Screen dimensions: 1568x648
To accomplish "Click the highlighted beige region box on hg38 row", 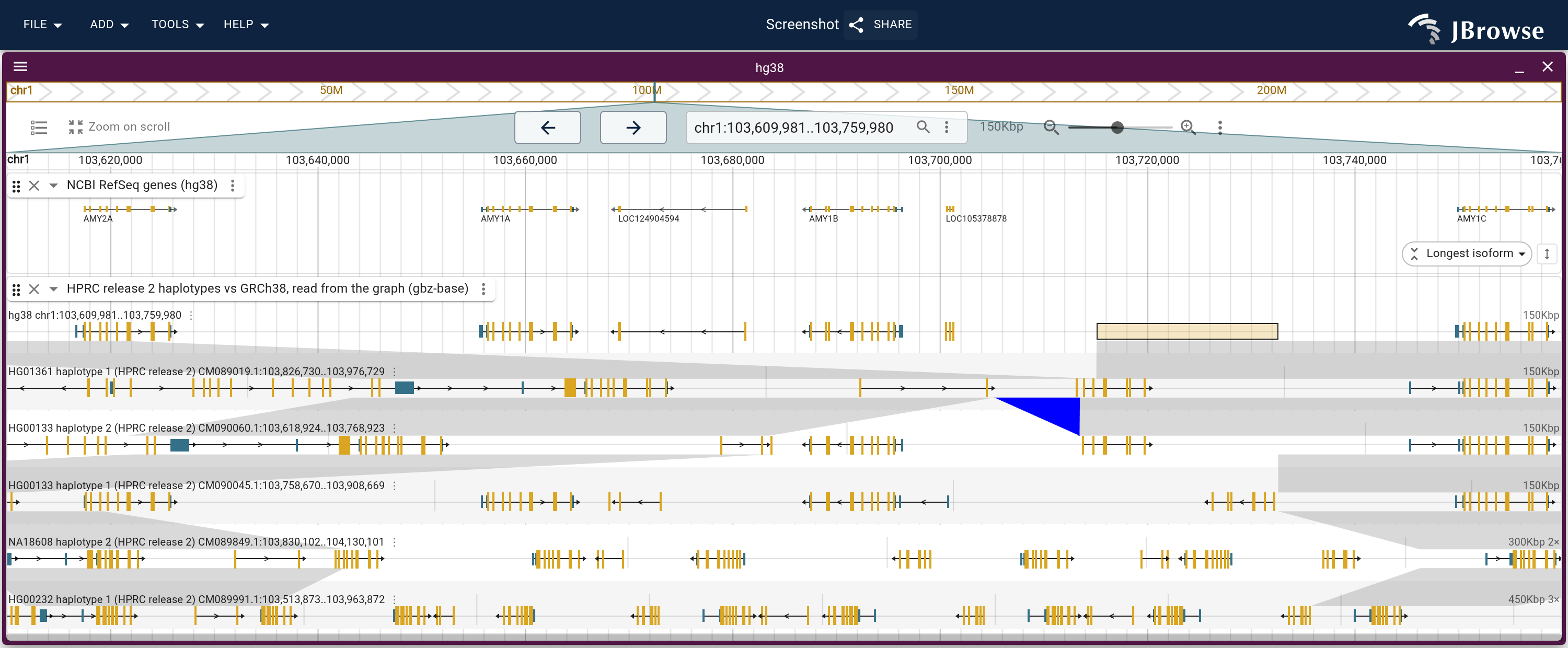I will tap(1187, 332).
